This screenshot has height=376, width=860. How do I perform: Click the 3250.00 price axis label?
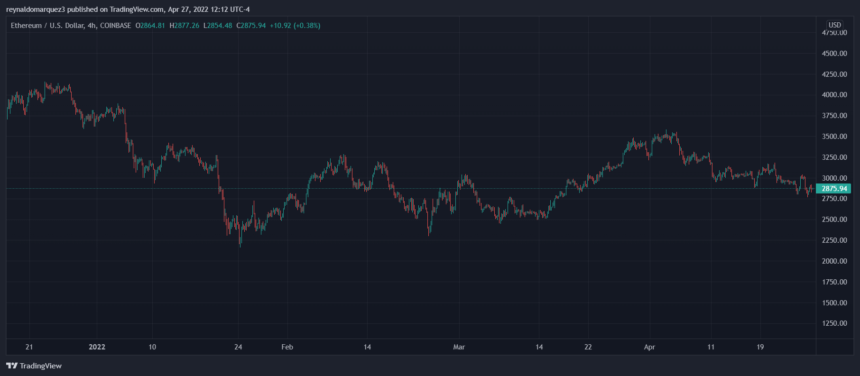coord(835,157)
